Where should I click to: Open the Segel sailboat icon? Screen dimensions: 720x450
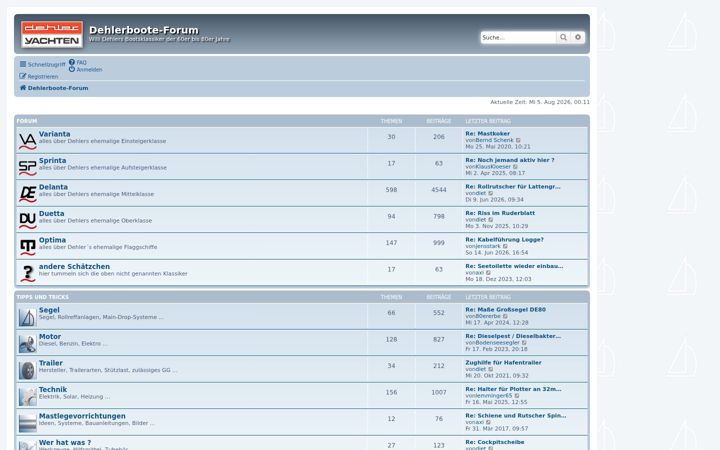28,317
